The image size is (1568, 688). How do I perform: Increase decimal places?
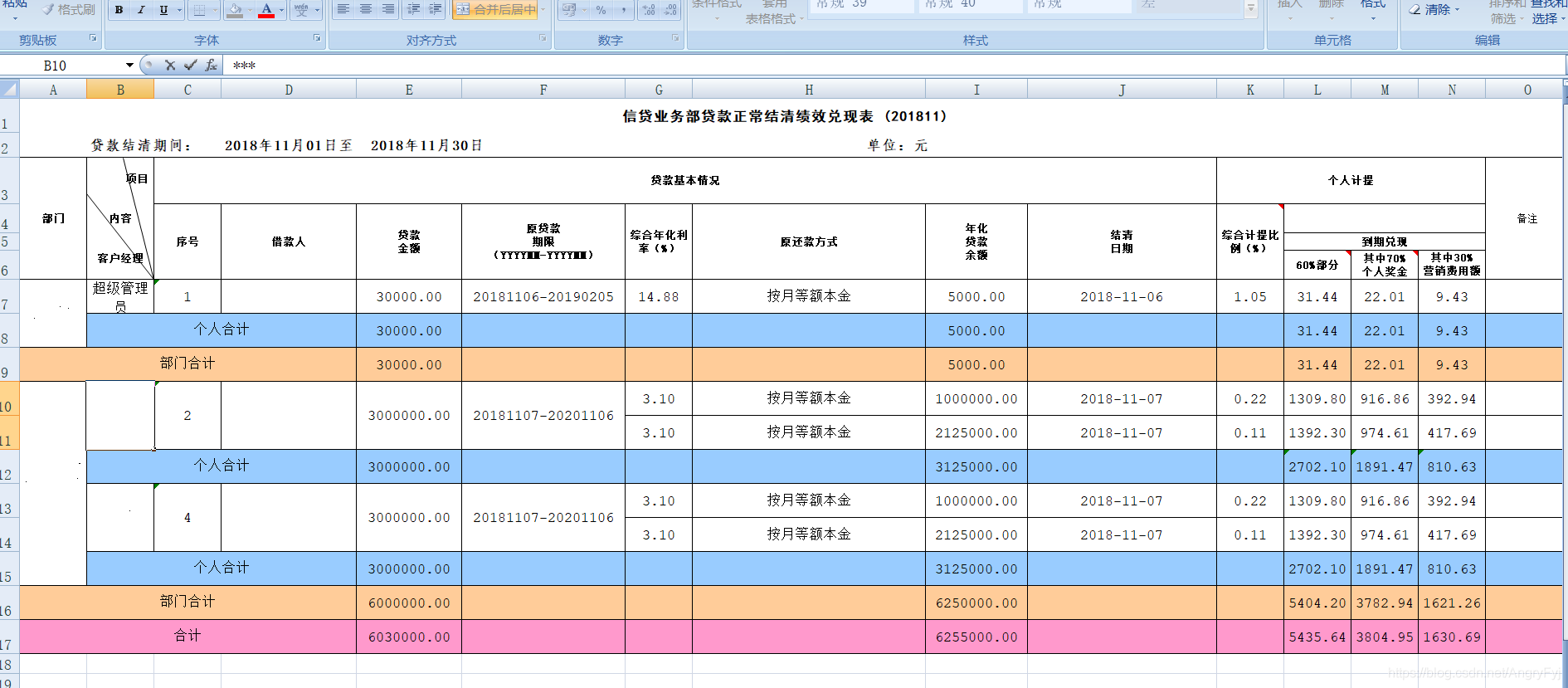tap(649, 9)
